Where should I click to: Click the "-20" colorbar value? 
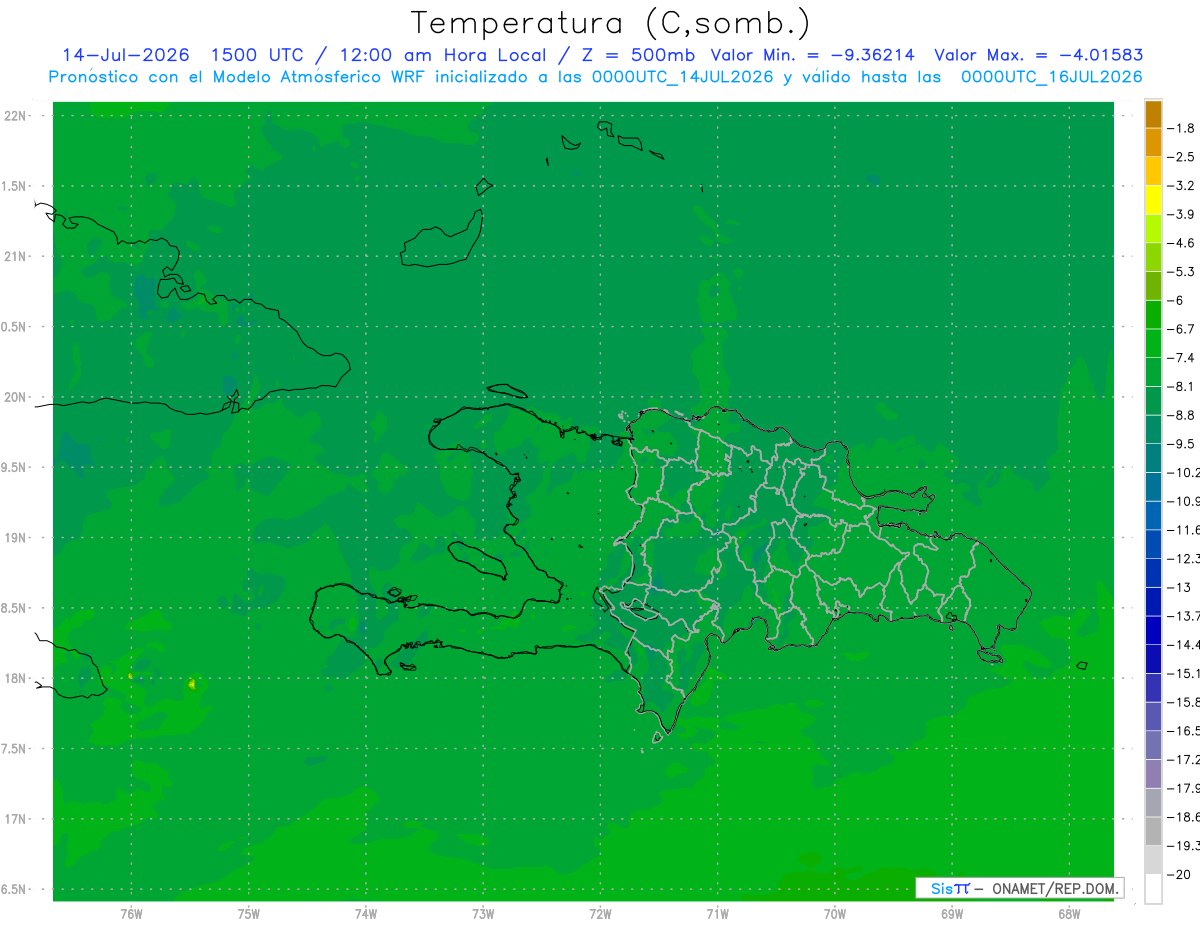1178,875
